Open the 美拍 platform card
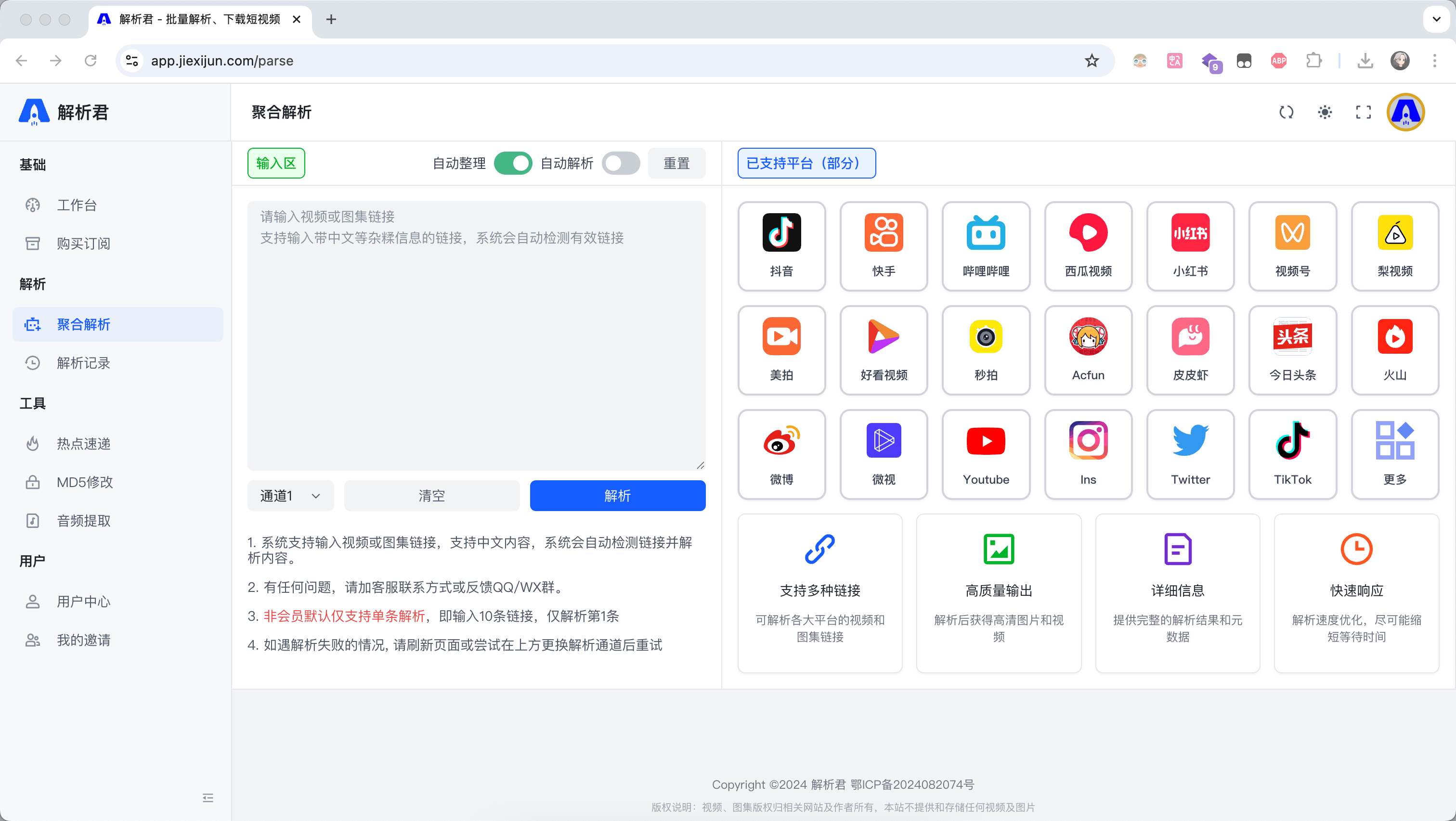The width and height of the screenshot is (1456, 821). tap(781, 350)
